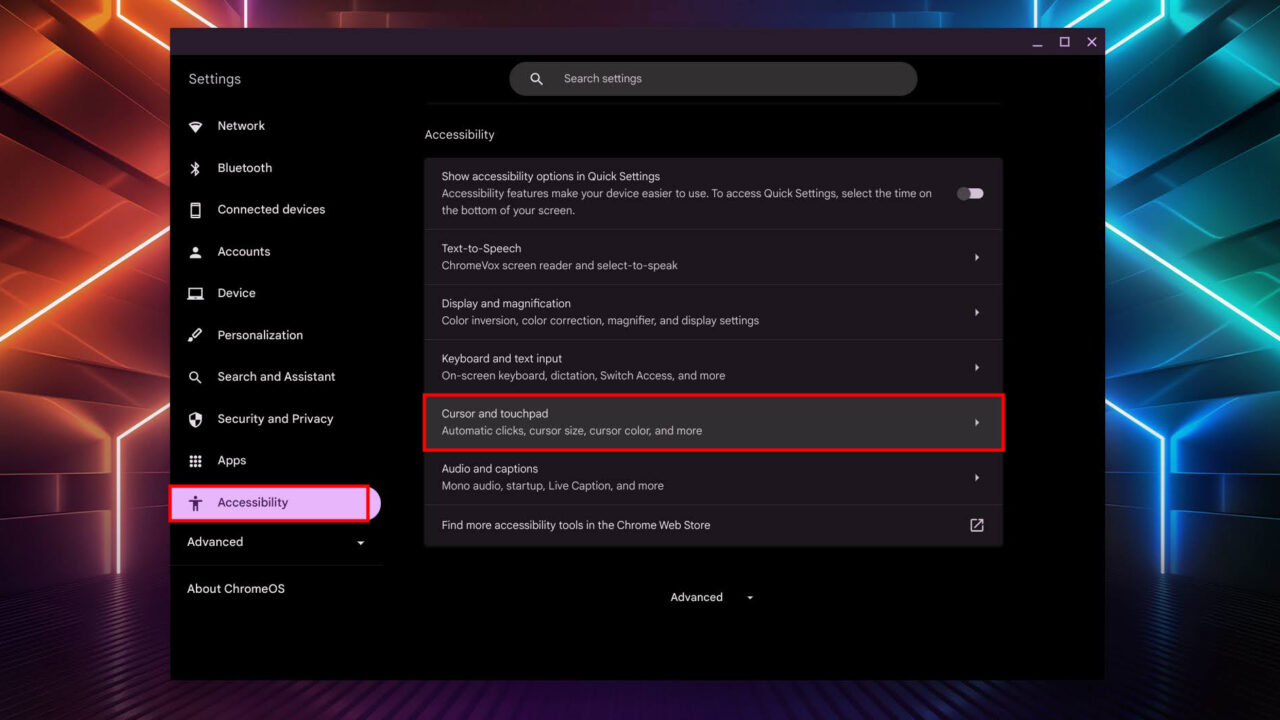Select the Accounts person icon
The image size is (1280, 720).
click(x=196, y=252)
